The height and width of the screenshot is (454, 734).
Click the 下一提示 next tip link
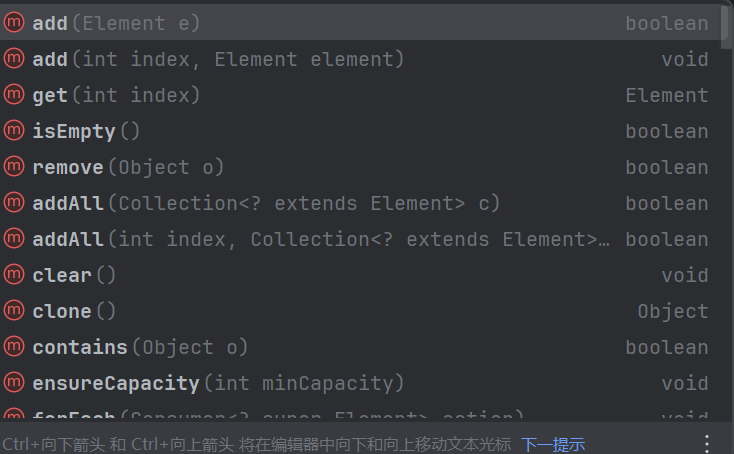pos(552,444)
